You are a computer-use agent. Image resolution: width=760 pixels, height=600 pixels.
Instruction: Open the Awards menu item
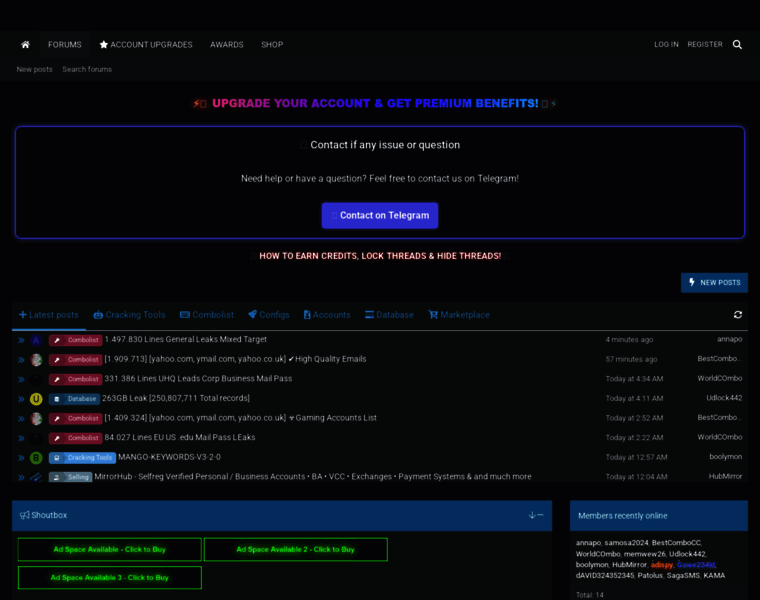tap(227, 45)
